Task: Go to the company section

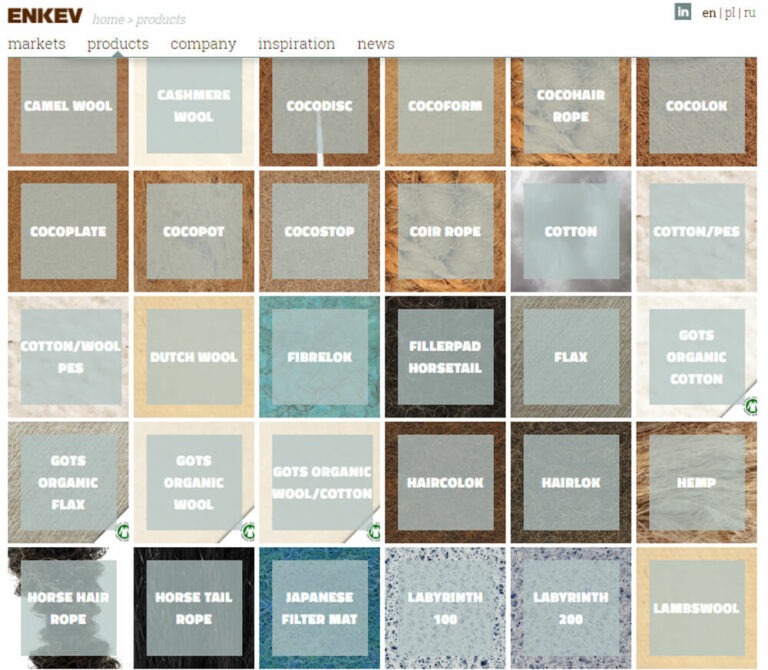Action: (203, 44)
